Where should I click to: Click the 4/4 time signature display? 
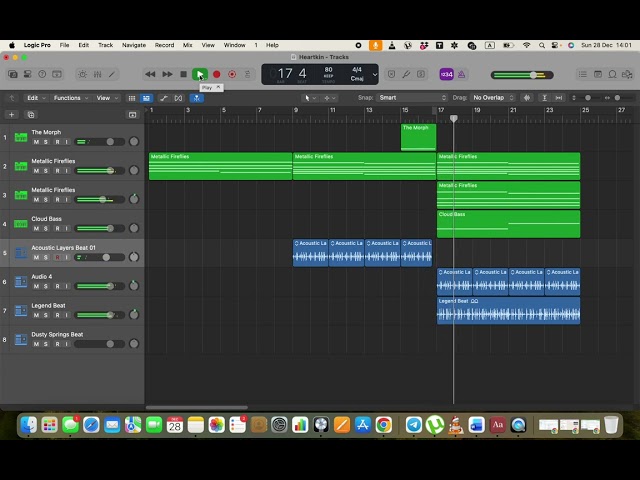point(357,70)
